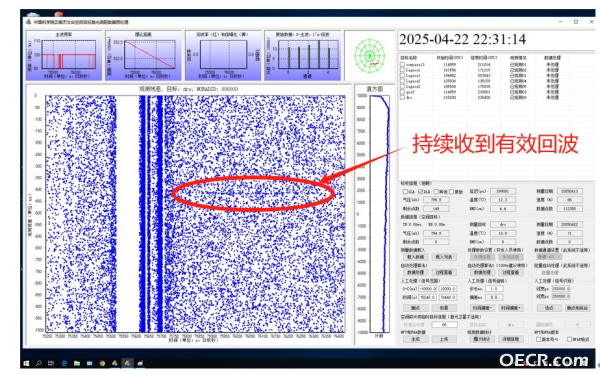Click the 数据处理 column header in target list

pyautogui.click(x=552, y=58)
